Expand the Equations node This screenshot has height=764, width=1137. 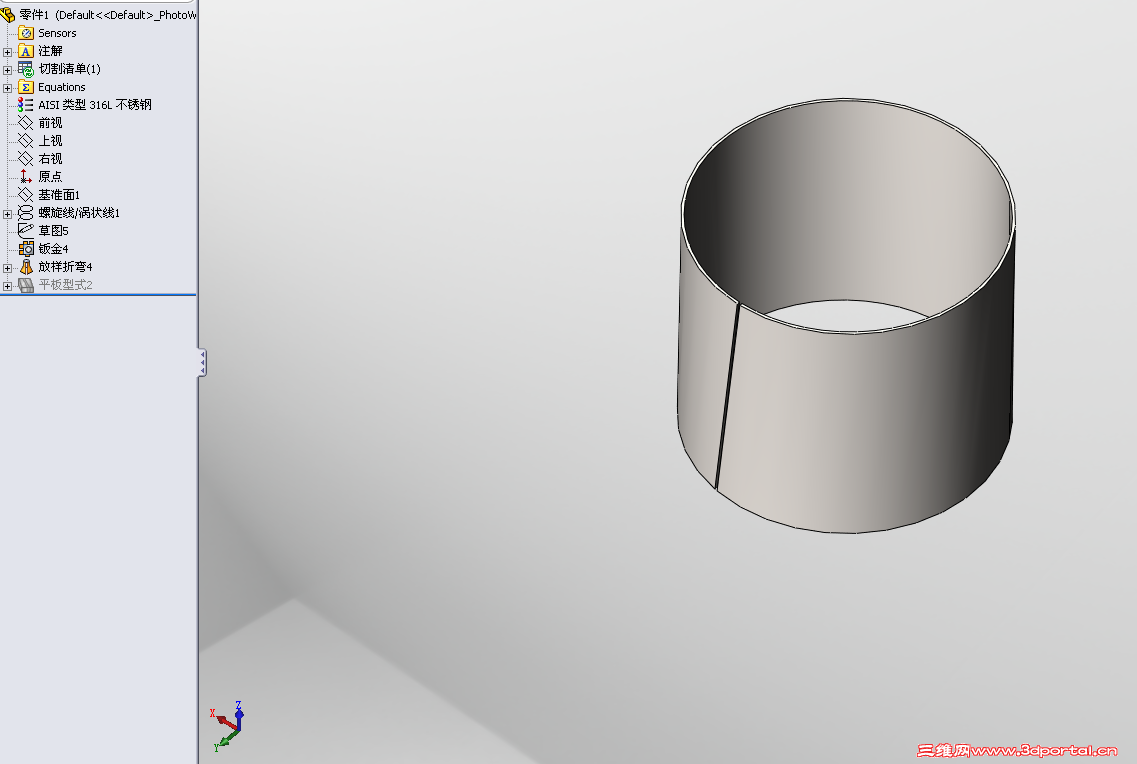tap(7, 88)
